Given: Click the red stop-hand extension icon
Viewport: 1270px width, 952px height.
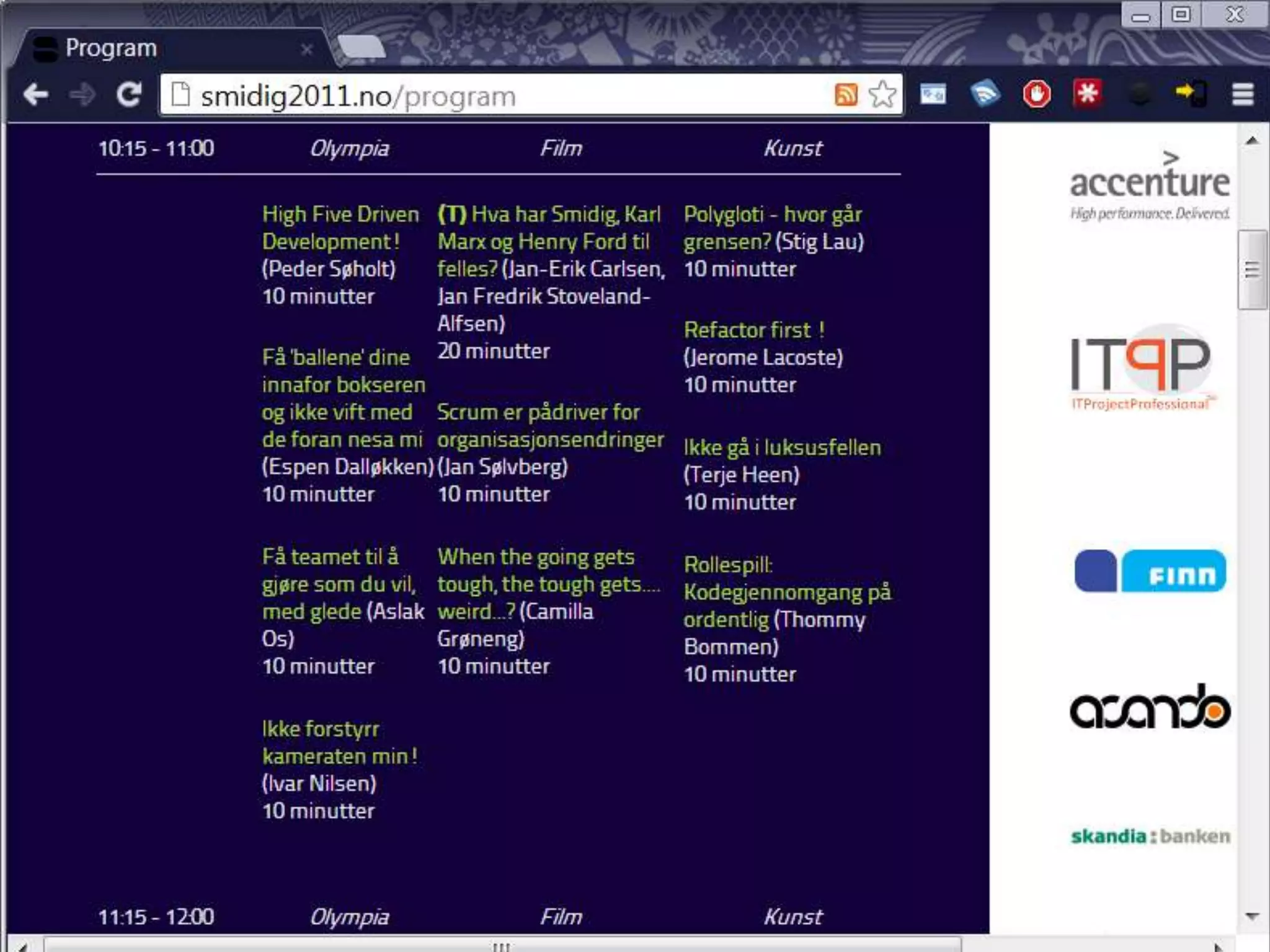Looking at the screenshot, I should point(1036,95).
